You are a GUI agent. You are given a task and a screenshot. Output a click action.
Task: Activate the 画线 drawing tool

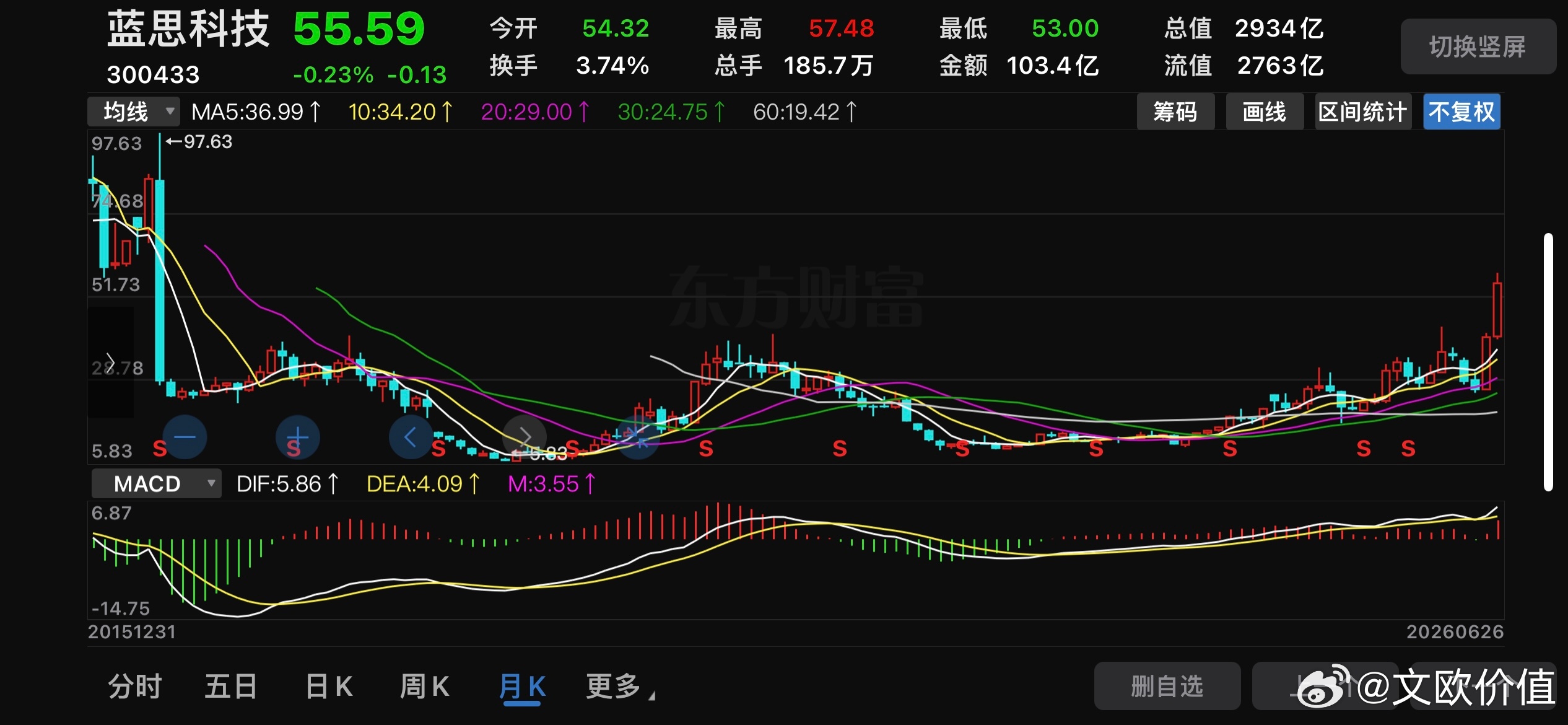1265,112
